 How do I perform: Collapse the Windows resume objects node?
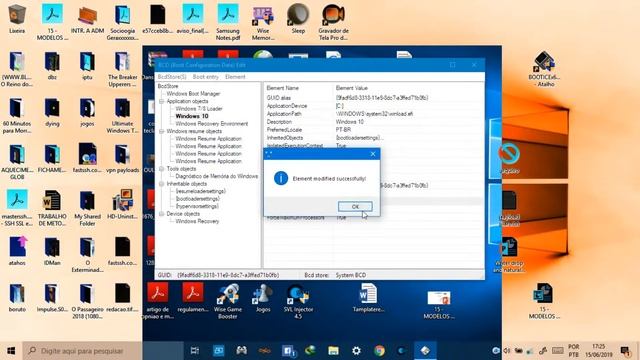pyautogui.click(x=162, y=131)
